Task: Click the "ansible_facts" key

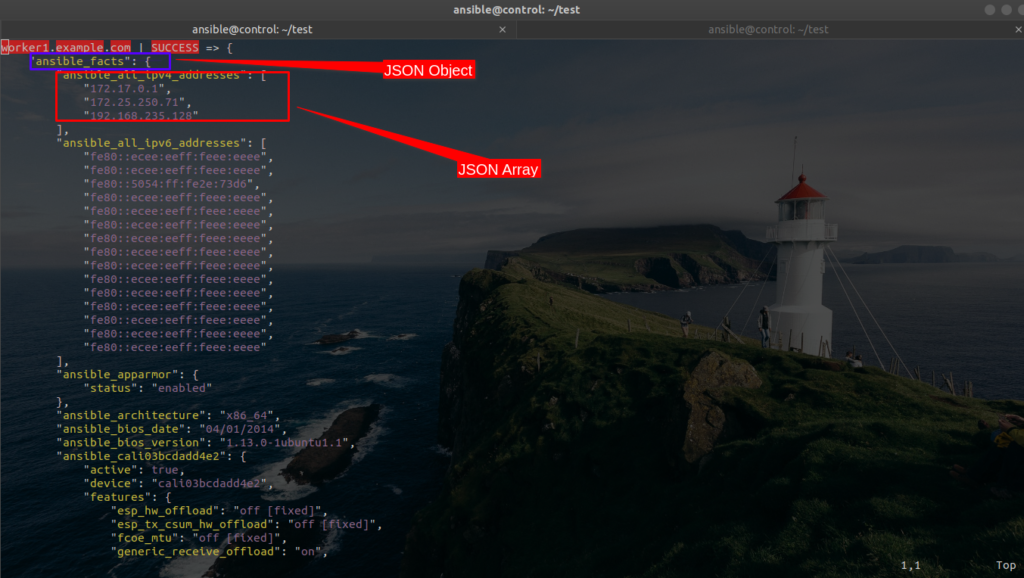Action: click(x=80, y=61)
